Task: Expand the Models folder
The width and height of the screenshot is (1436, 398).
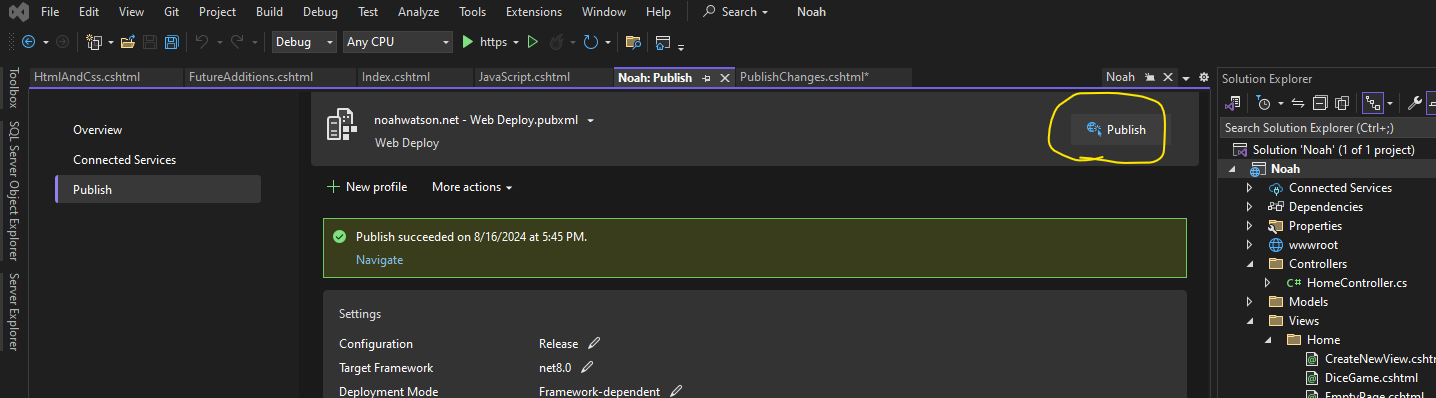Action: pyautogui.click(x=1249, y=302)
